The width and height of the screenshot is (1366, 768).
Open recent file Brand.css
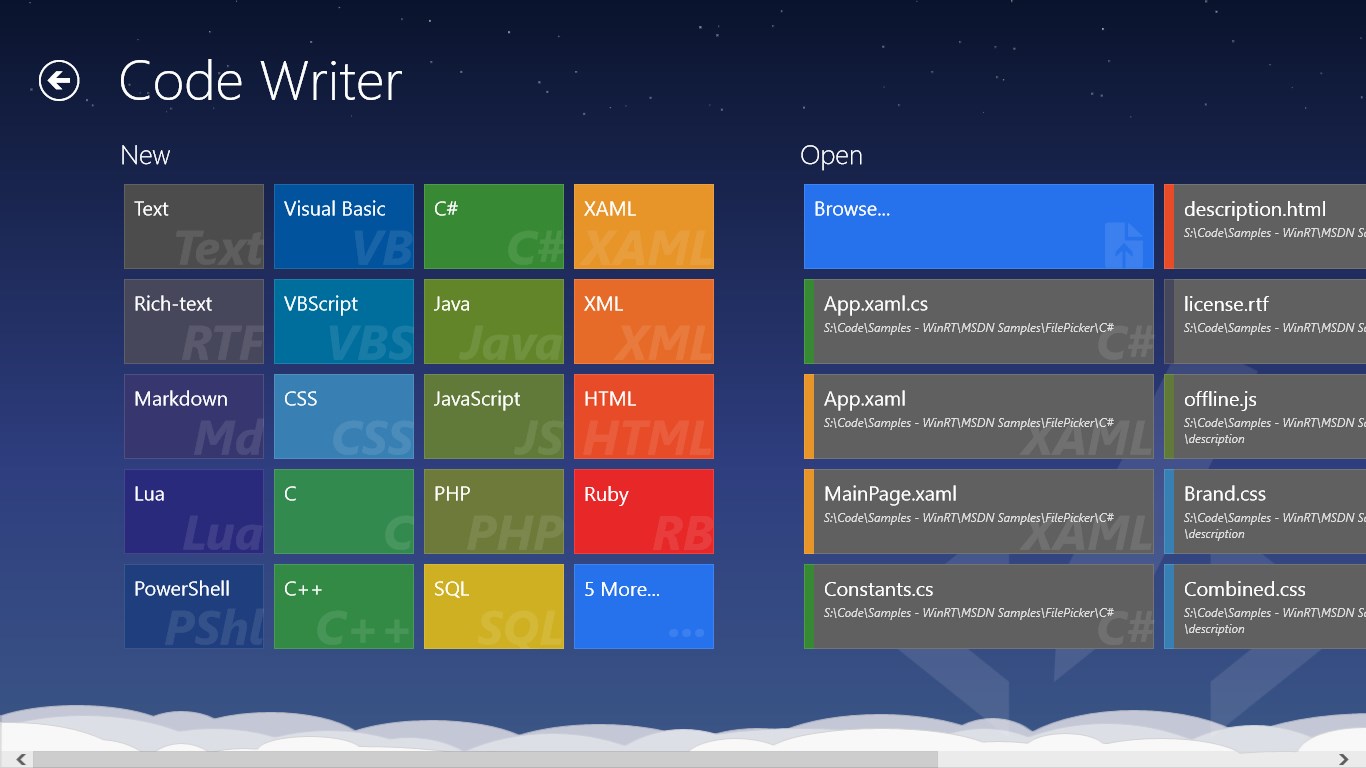coord(1265,511)
